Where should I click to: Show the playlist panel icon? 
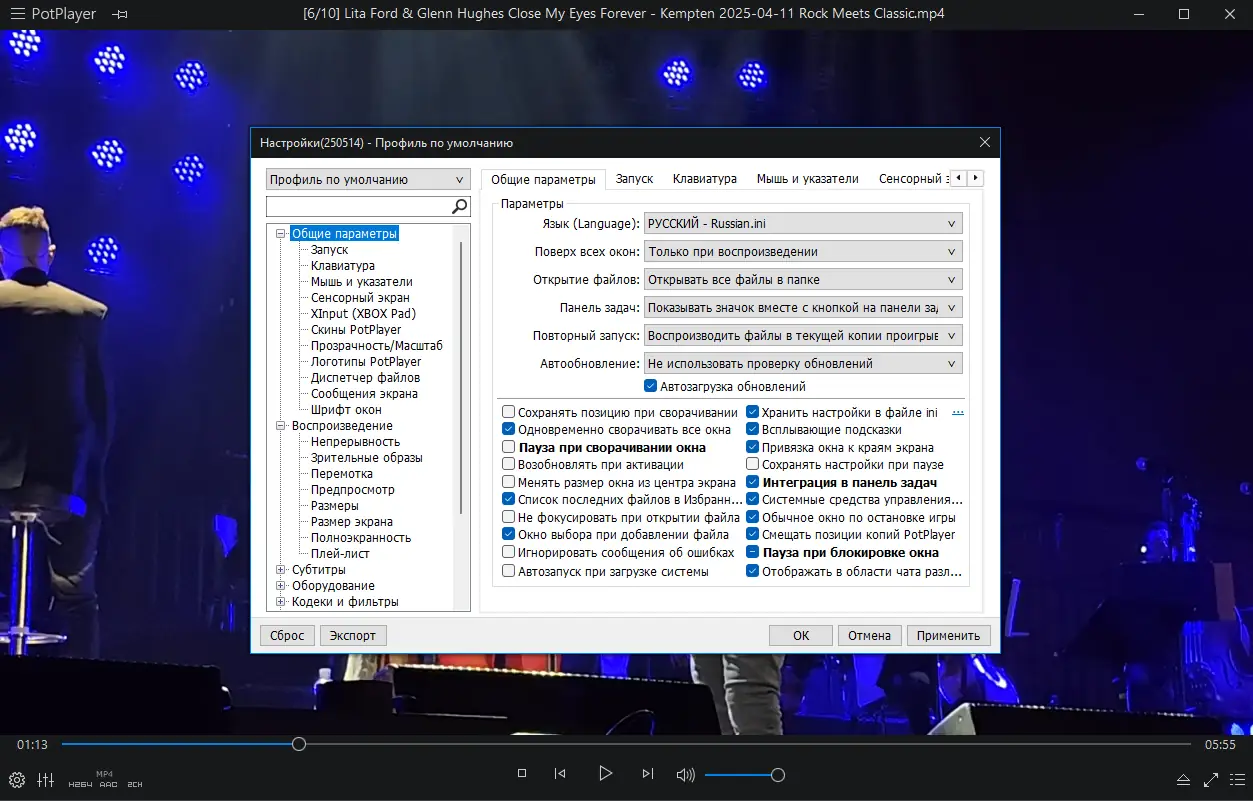click(x=1237, y=778)
